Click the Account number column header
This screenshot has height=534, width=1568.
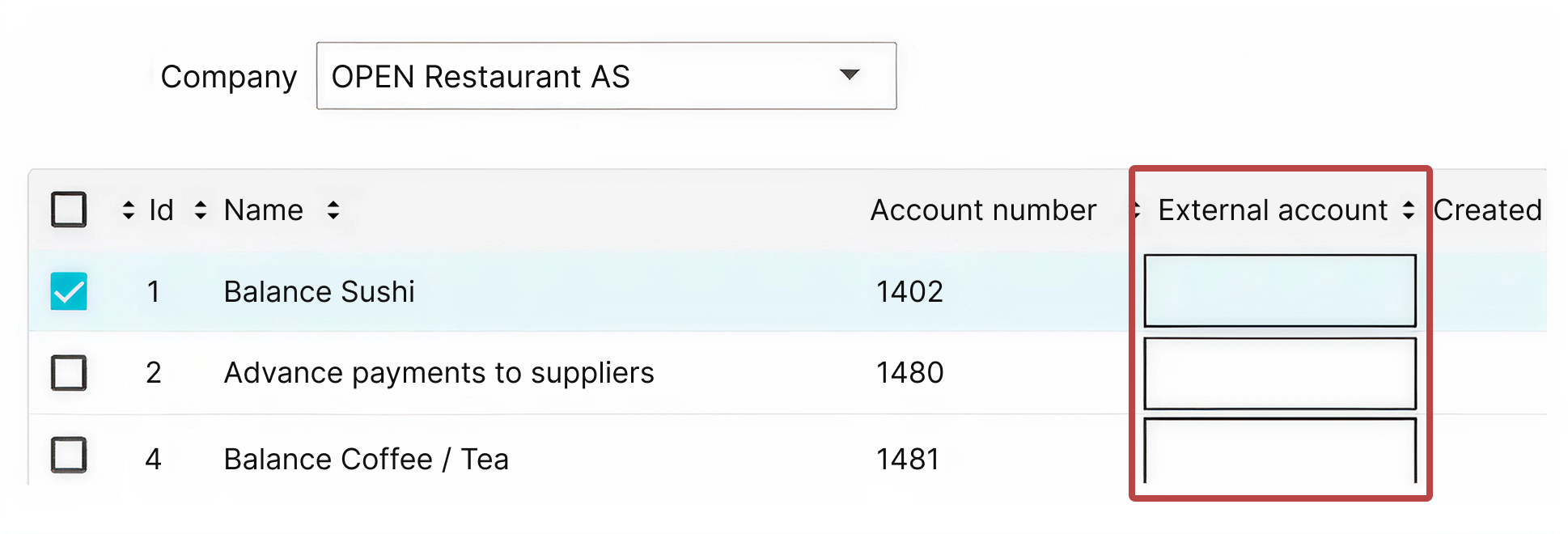983,210
